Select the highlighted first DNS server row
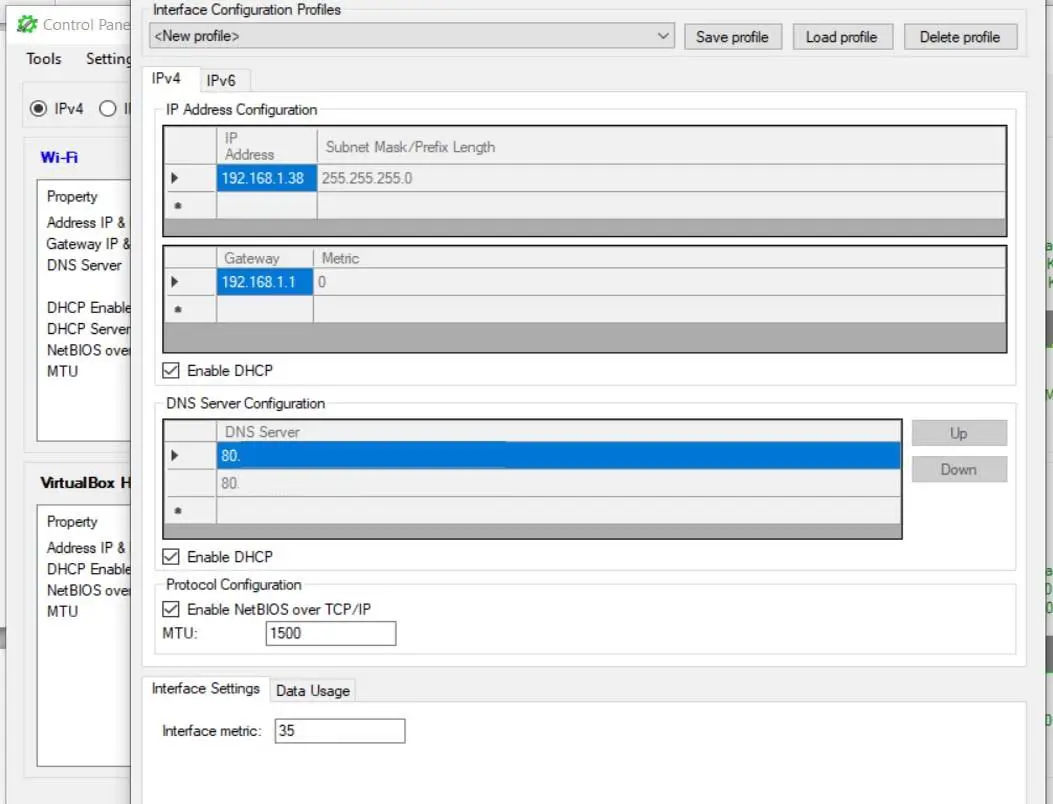1053x804 pixels. point(558,455)
